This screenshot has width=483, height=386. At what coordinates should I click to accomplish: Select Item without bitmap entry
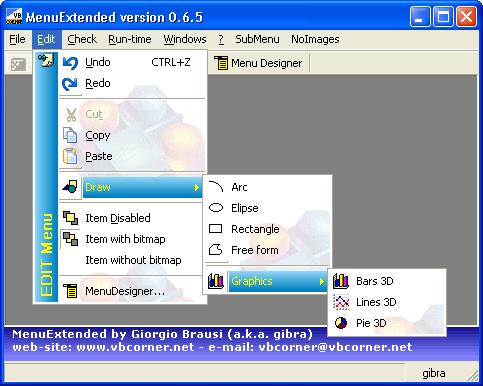click(x=132, y=260)
